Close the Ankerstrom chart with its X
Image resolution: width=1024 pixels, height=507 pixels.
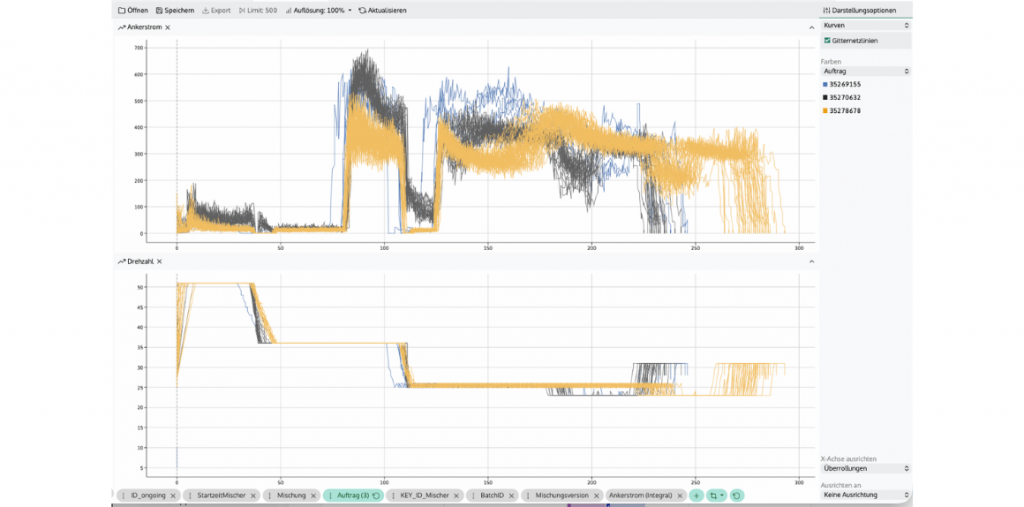(167, 27)
